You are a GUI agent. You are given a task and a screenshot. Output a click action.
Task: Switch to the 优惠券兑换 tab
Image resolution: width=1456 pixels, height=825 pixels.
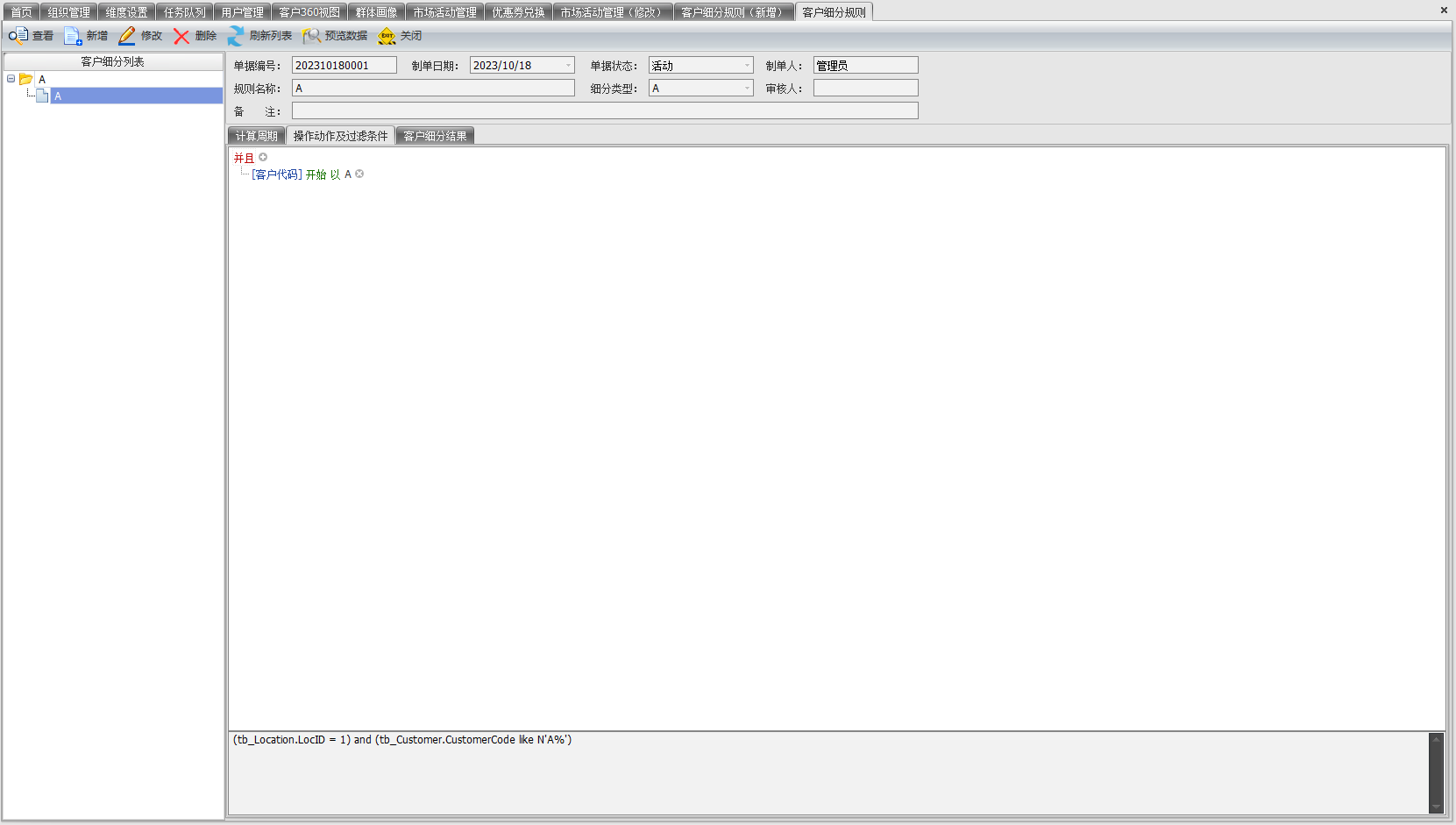pos(518,12)
